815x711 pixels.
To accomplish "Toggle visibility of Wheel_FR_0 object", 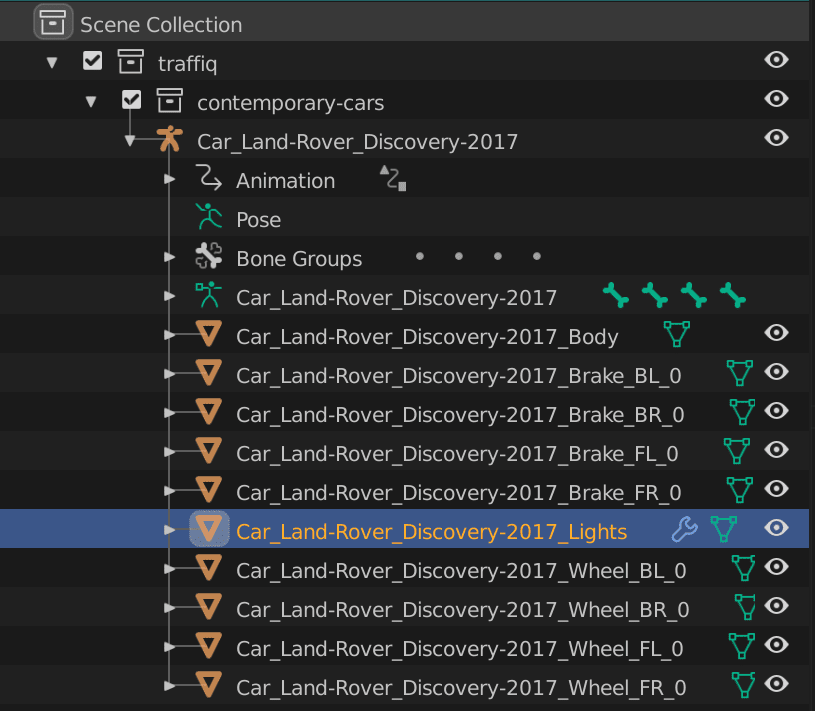I will click(x=776, y=684).
